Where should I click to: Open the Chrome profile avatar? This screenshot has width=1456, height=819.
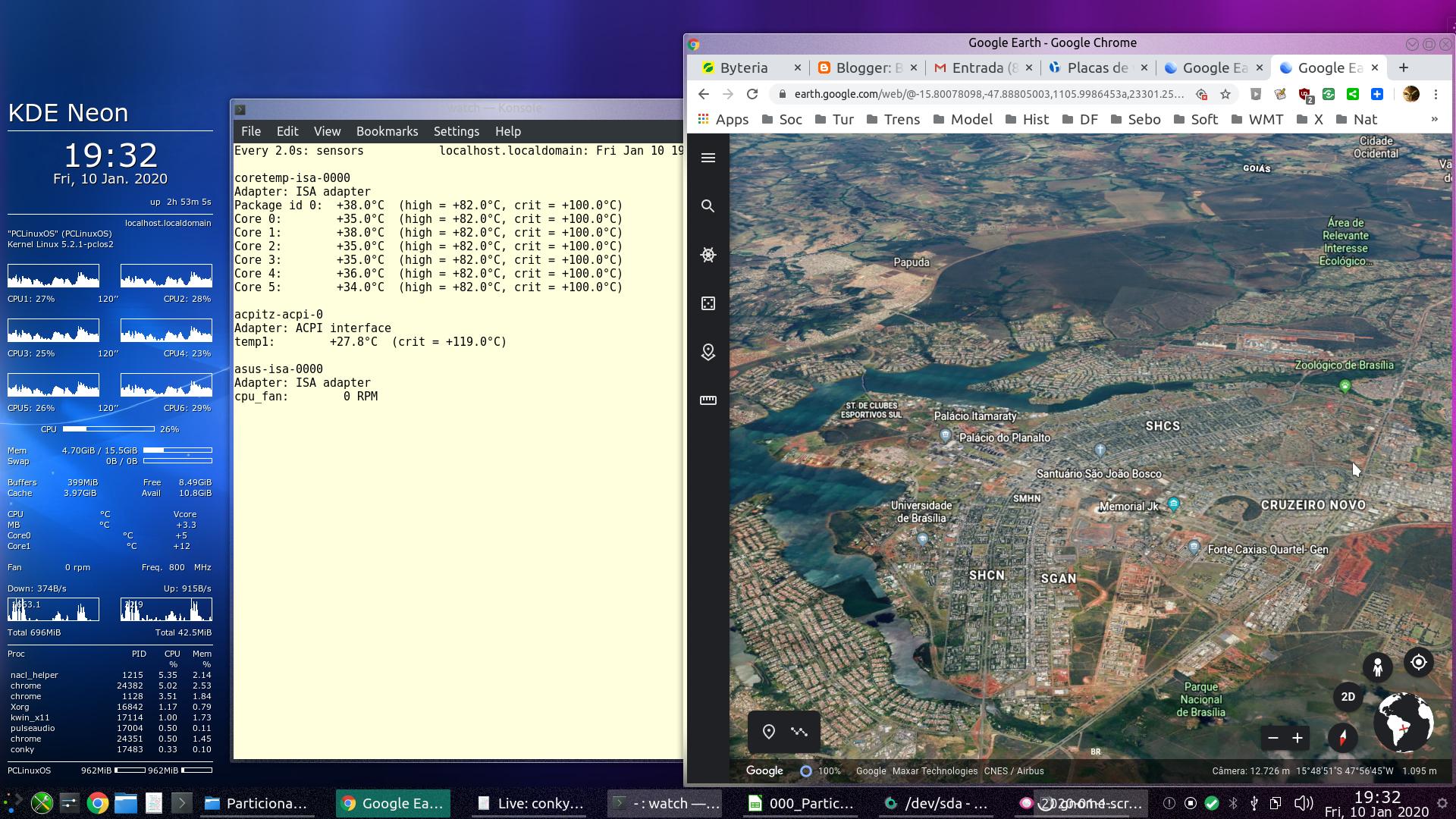pos(1411,94)
